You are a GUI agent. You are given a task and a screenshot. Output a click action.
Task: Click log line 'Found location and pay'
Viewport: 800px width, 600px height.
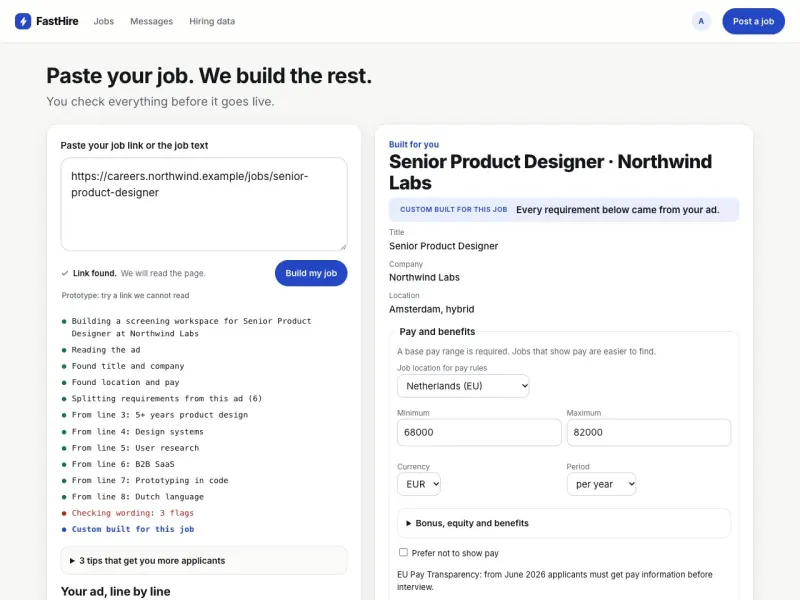[125, 383]
